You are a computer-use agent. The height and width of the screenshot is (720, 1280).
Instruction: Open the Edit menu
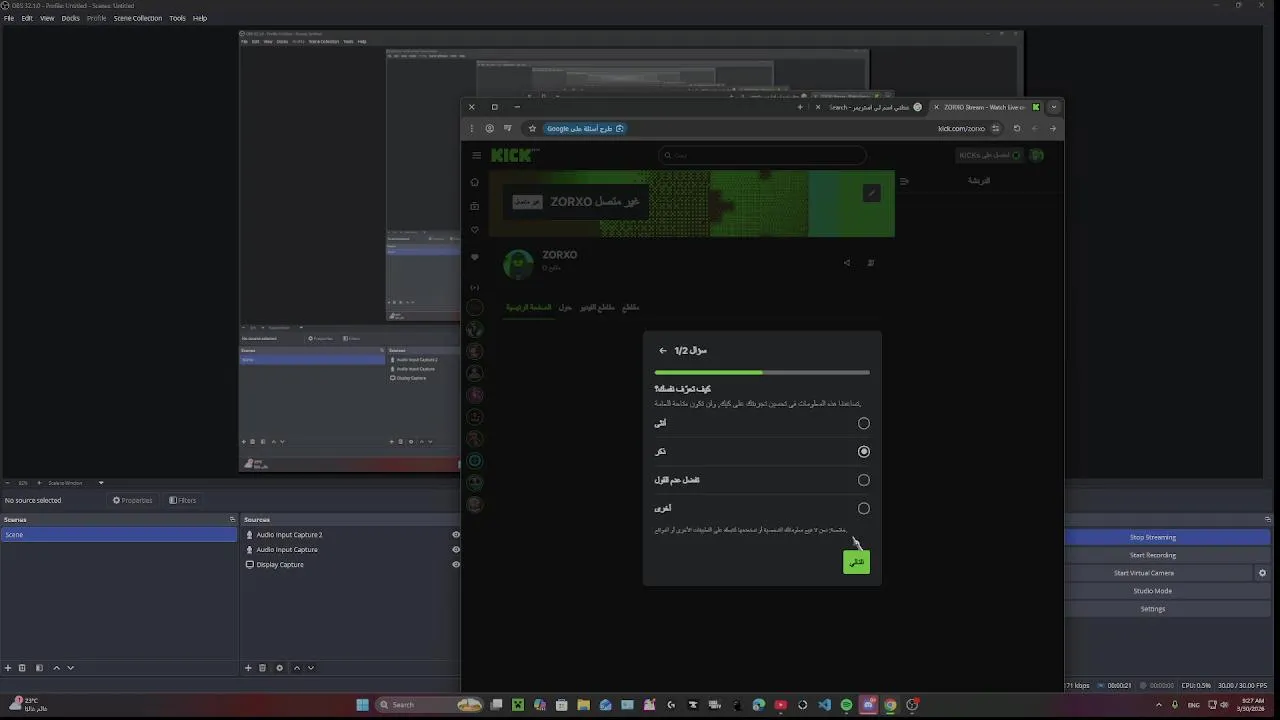point(27,18)
